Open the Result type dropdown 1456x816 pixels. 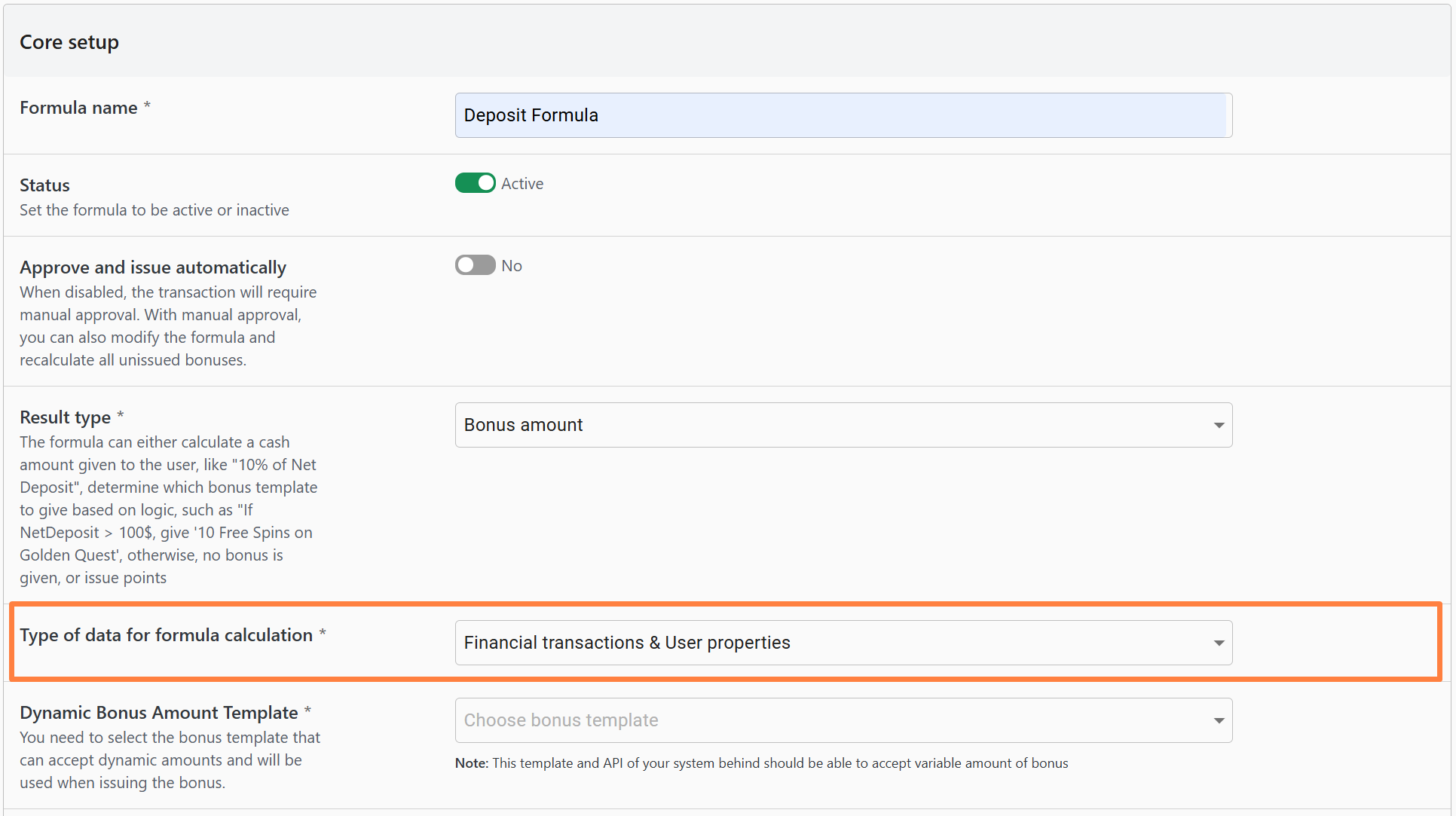(x=843, y=425)
